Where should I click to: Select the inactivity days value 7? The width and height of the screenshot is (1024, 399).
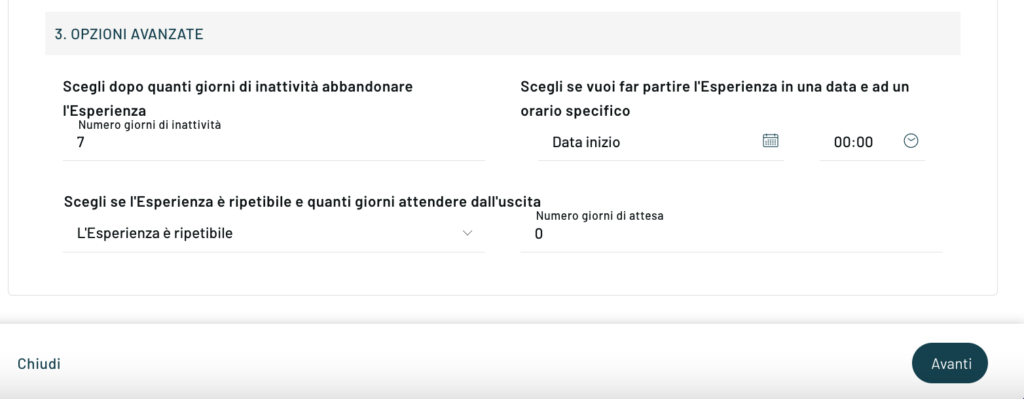pyautogui.click(x=80, y=142)
